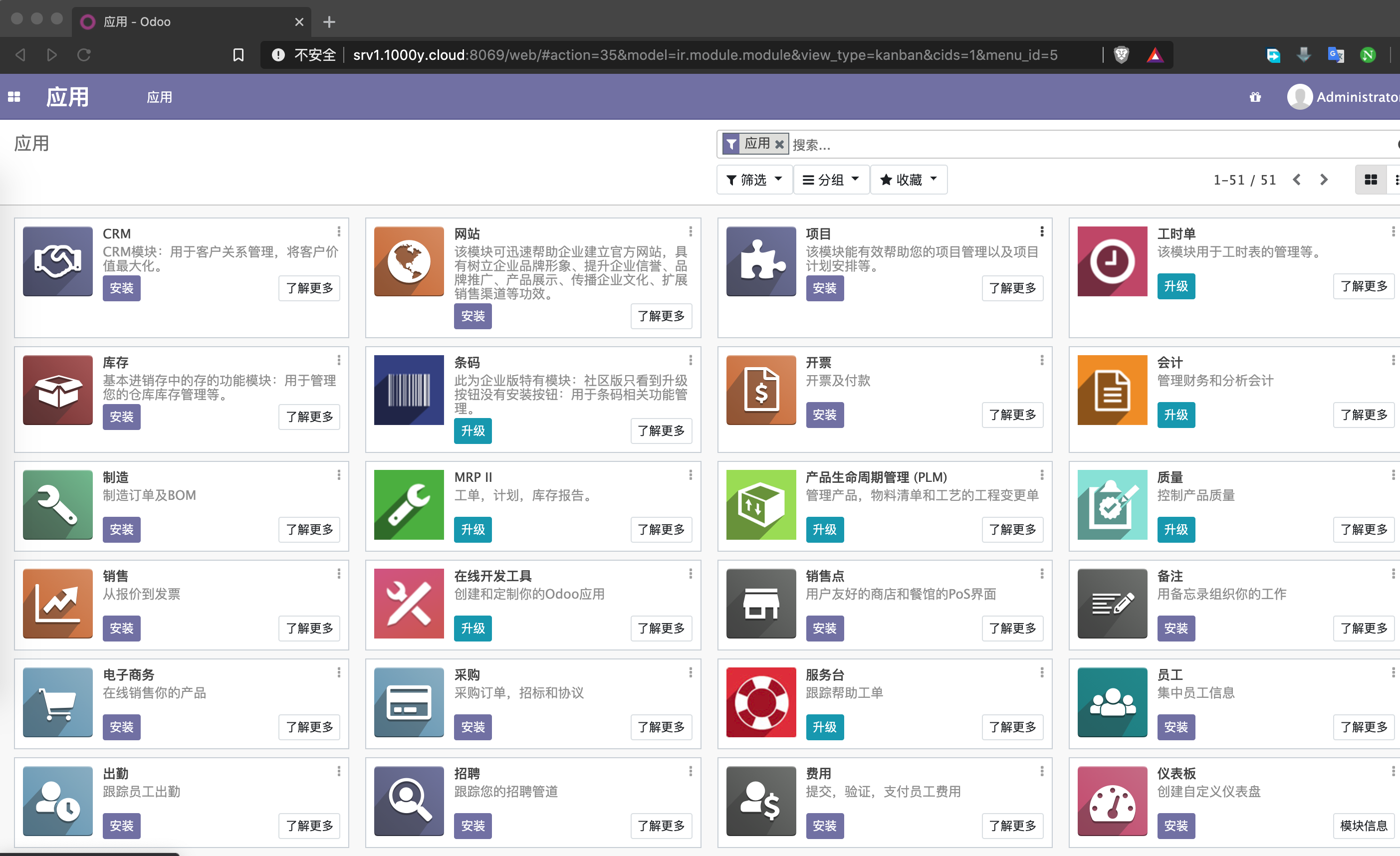
Task: Click the 制造 wrench icon
Action: point(58,504)
